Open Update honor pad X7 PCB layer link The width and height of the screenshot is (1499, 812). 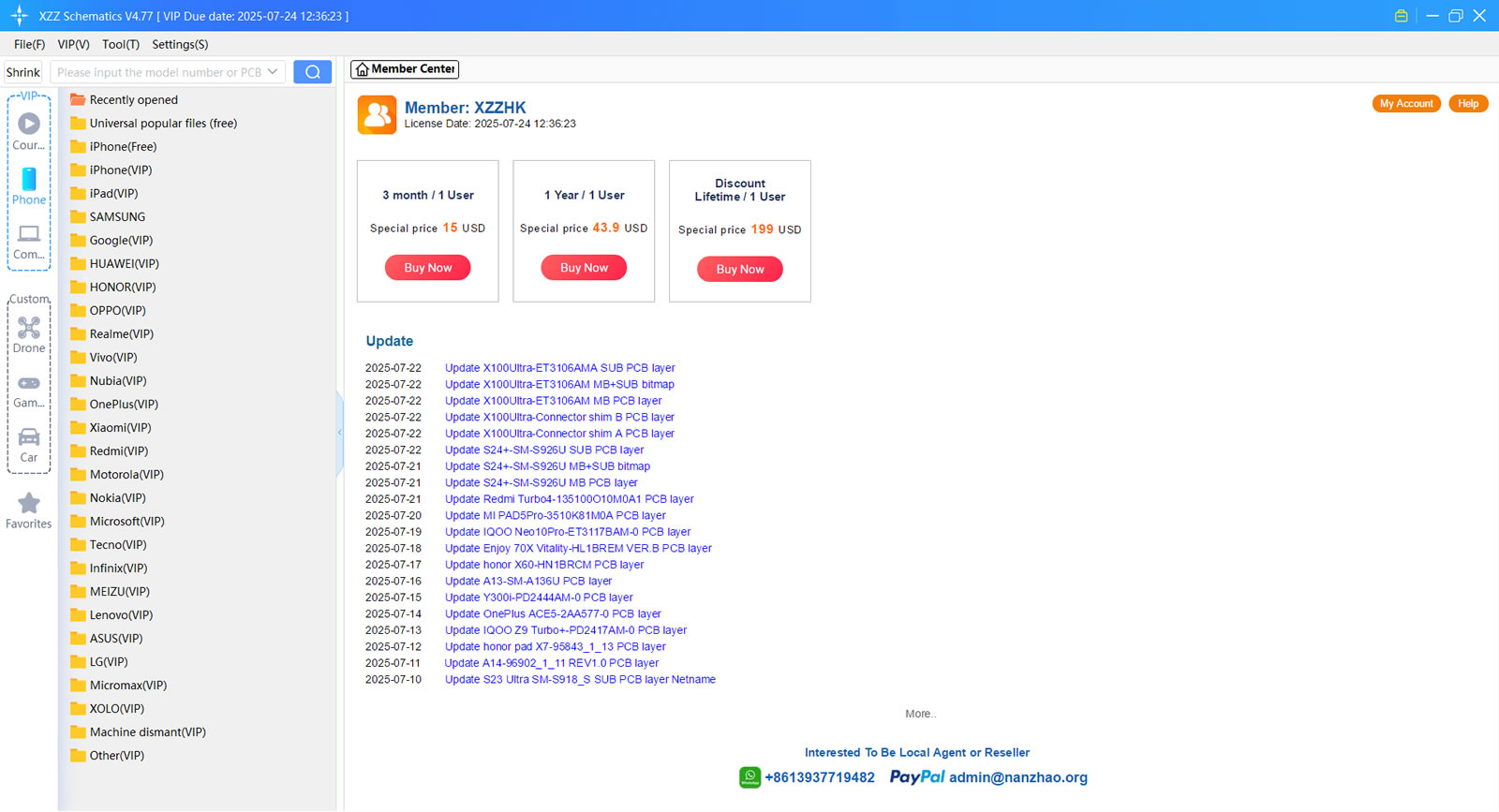556,647
